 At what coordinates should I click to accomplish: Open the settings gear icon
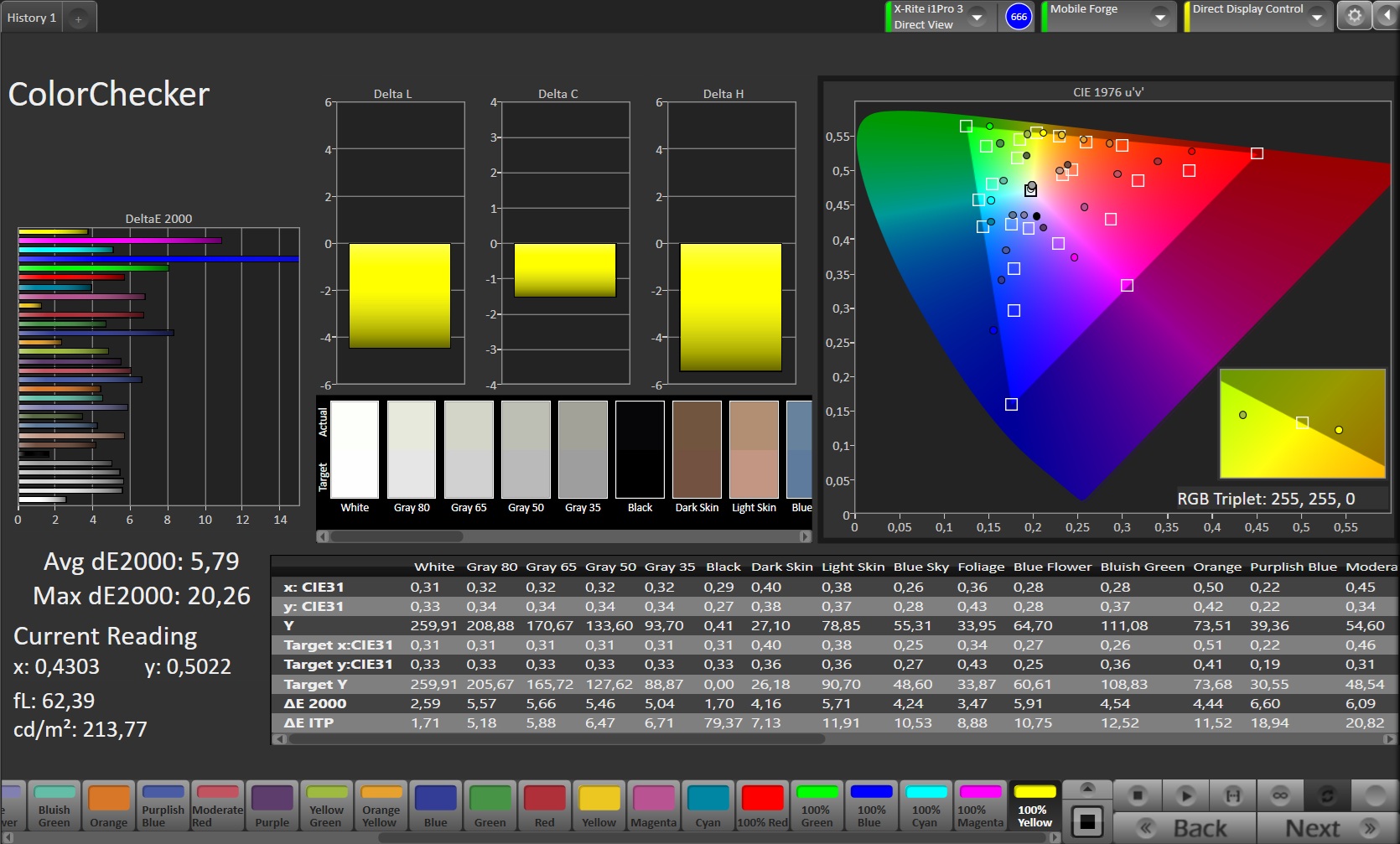click(1354, 16)
